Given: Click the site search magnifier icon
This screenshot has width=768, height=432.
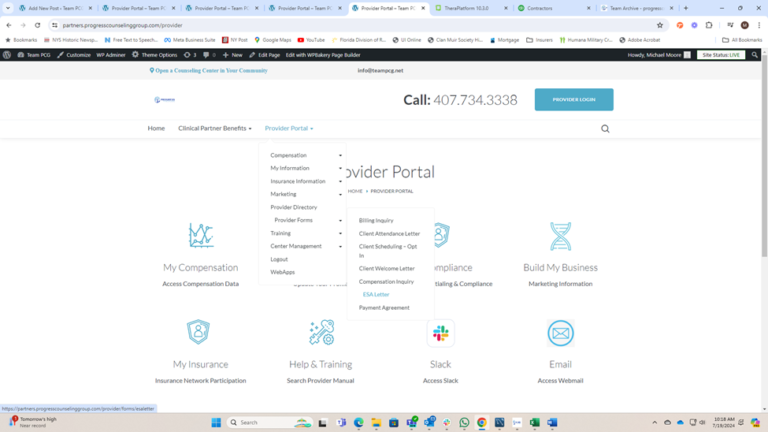Looking at the screenshot, I should click(x=605, y=129).
